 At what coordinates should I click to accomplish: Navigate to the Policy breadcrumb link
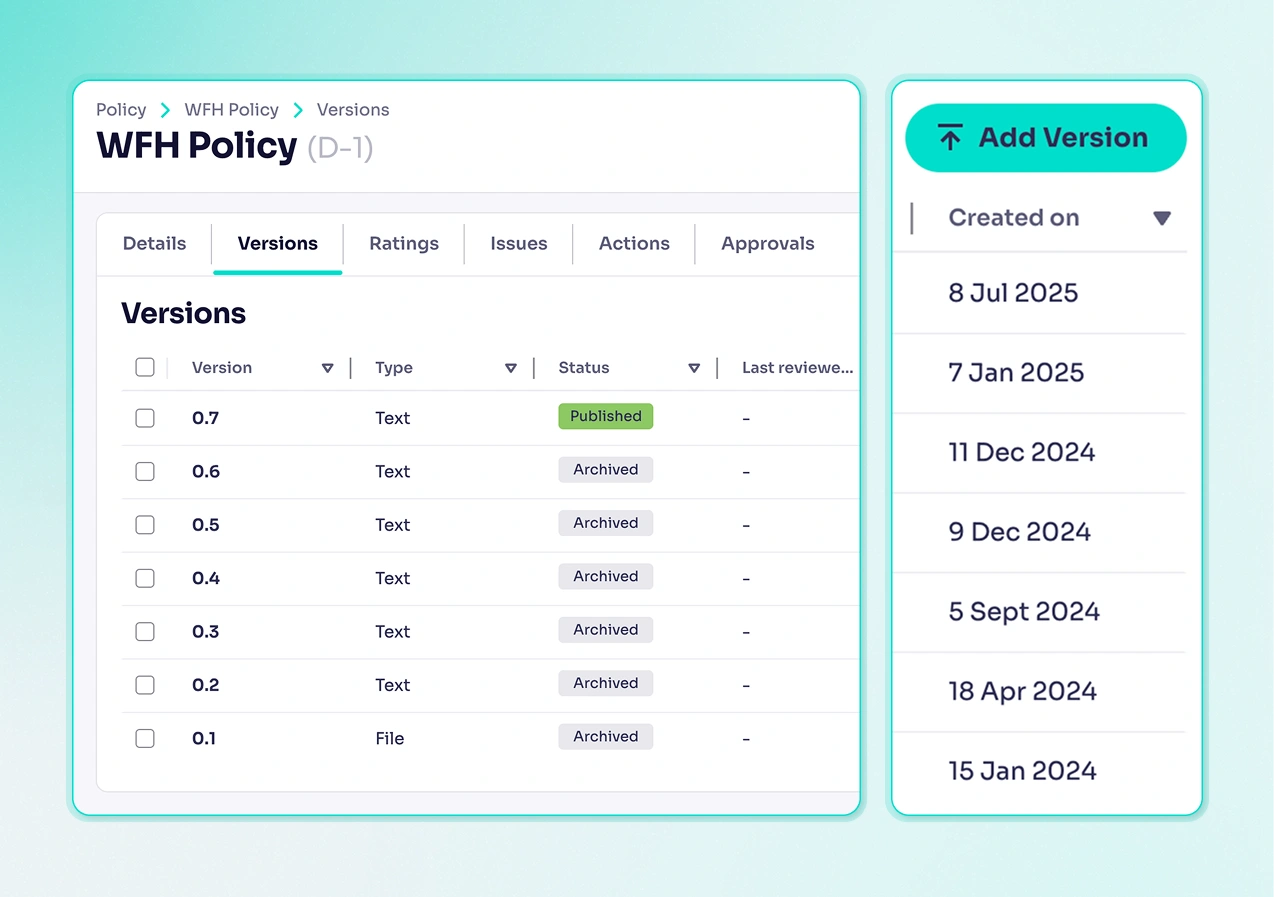(120, 110)
